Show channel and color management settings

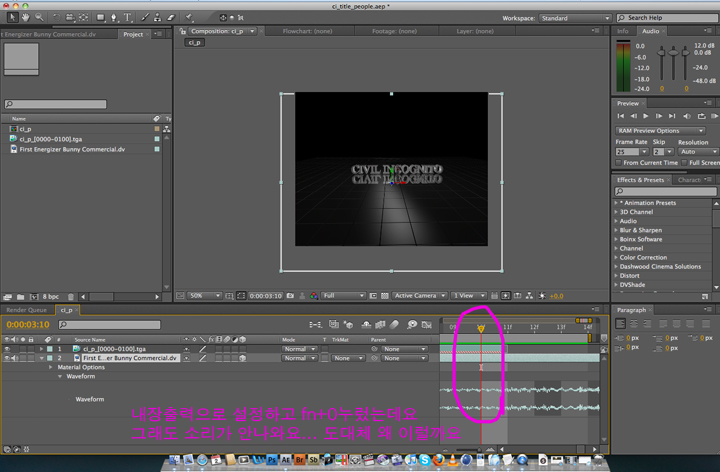(314, 296)
